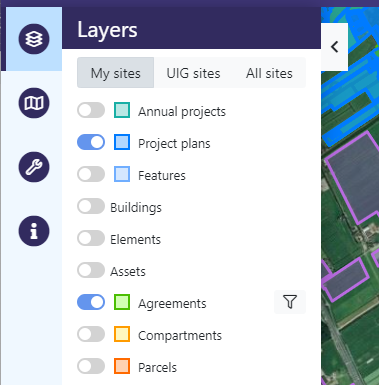This screenshot has width=379, height=385.
Task: Turn on the Parcels layer toggle
Action: coord(91,366)
